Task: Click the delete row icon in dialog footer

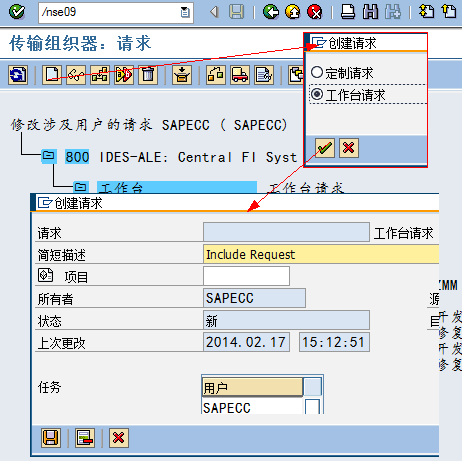Action: pos(85,438)
